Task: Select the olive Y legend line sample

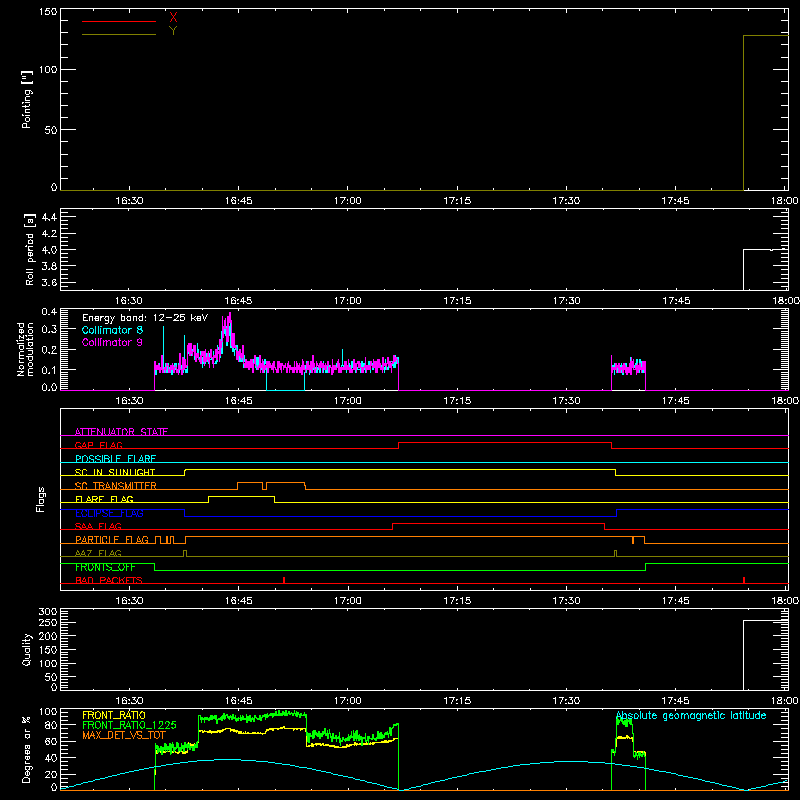Action: [x=119, y=34]
